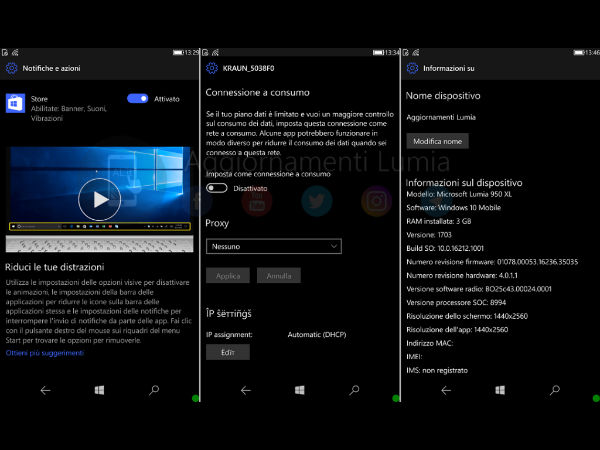Tap the search icon on the left phone
Viewport: 600px width, 450px height.
click(154, 389)
